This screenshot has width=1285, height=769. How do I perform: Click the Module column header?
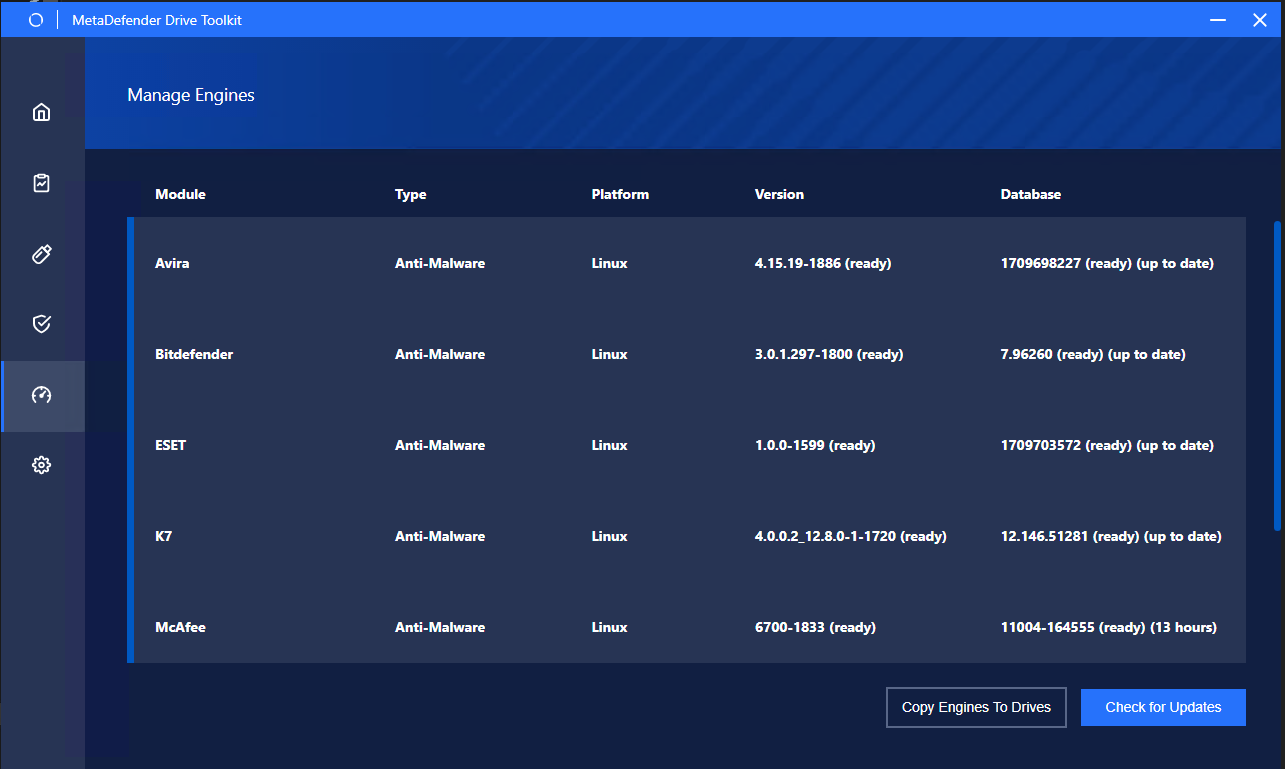180,194
